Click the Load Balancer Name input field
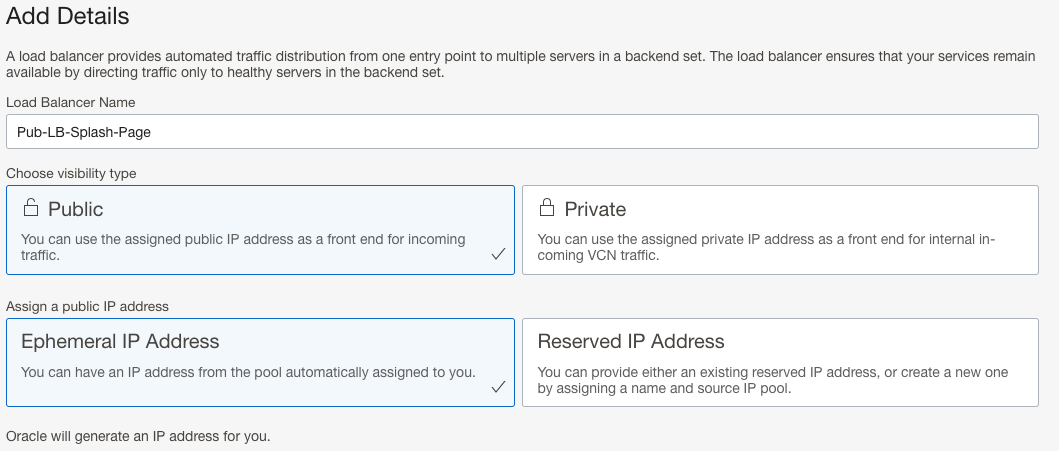 point(522,131)
